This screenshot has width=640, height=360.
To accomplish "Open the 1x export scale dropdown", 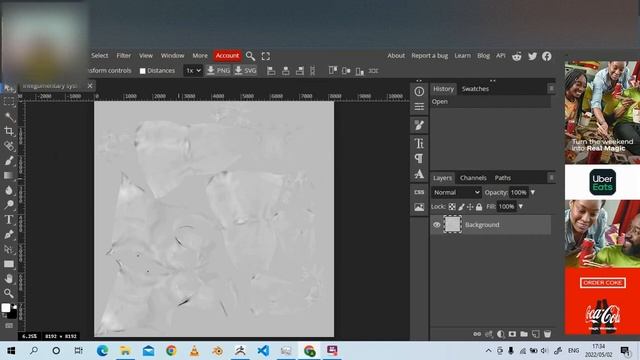I will pyautogui.click(x=193, y=71).
